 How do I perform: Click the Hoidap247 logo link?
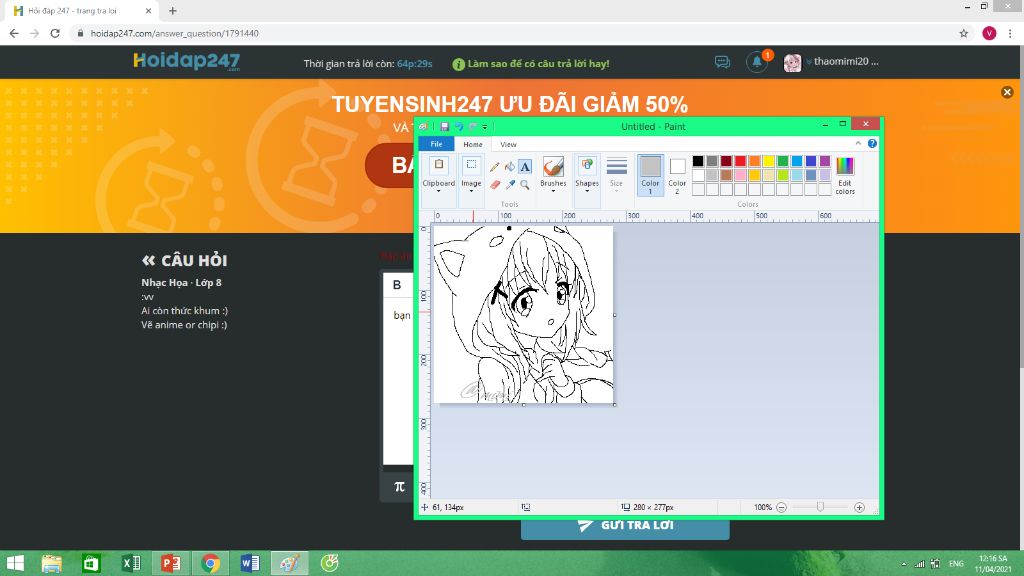point(187,61)
